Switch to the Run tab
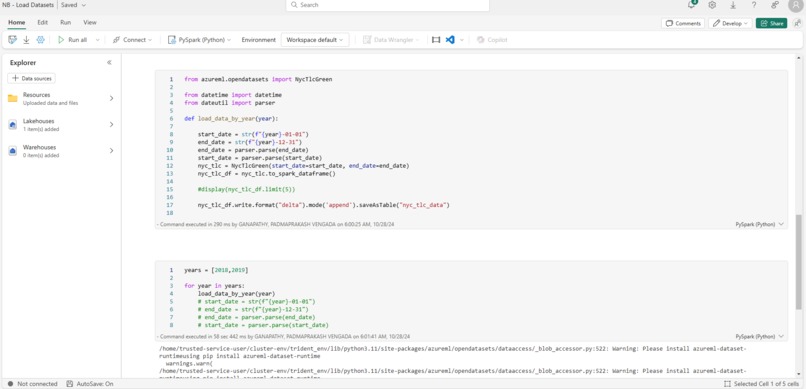 tap(65, 23)
